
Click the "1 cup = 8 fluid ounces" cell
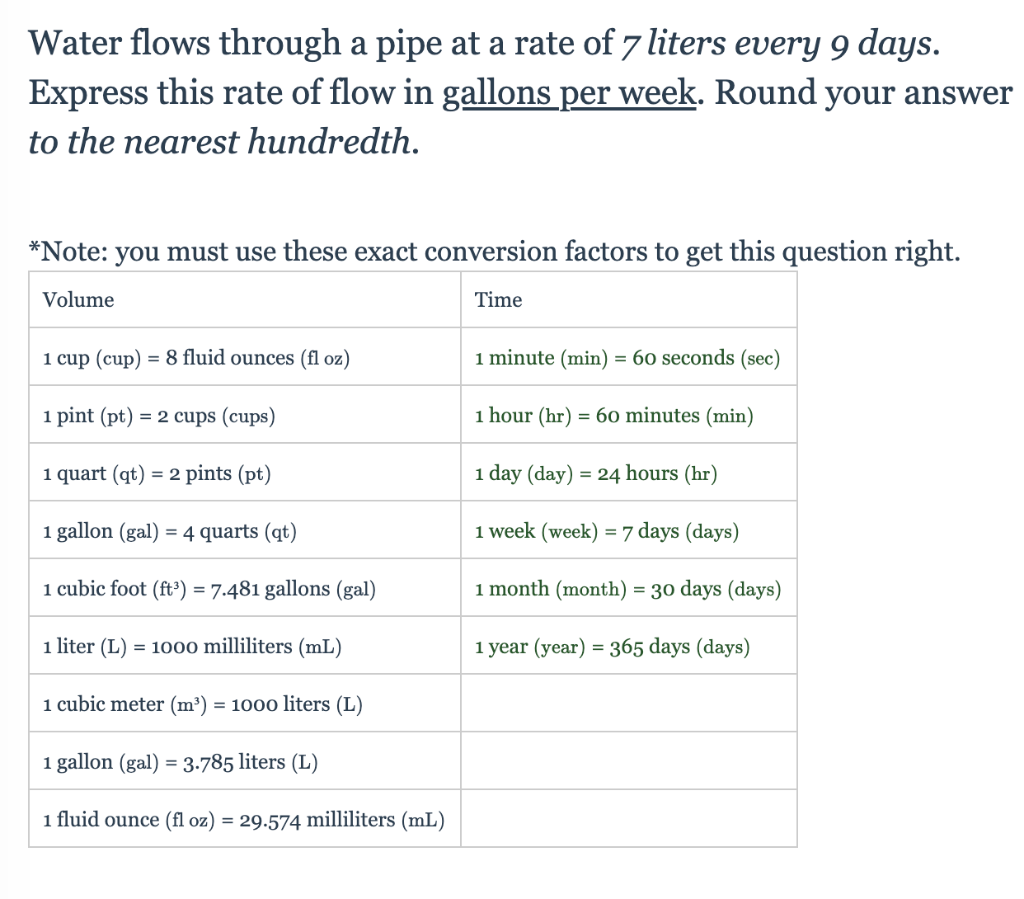point(196,358)
